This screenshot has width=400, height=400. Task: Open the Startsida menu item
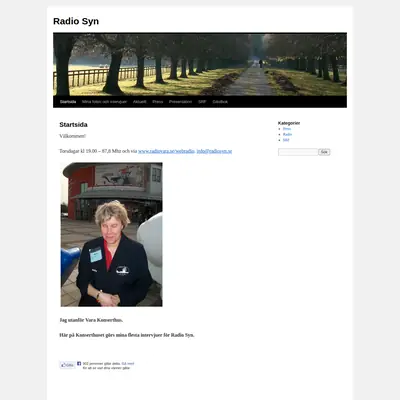68,102
